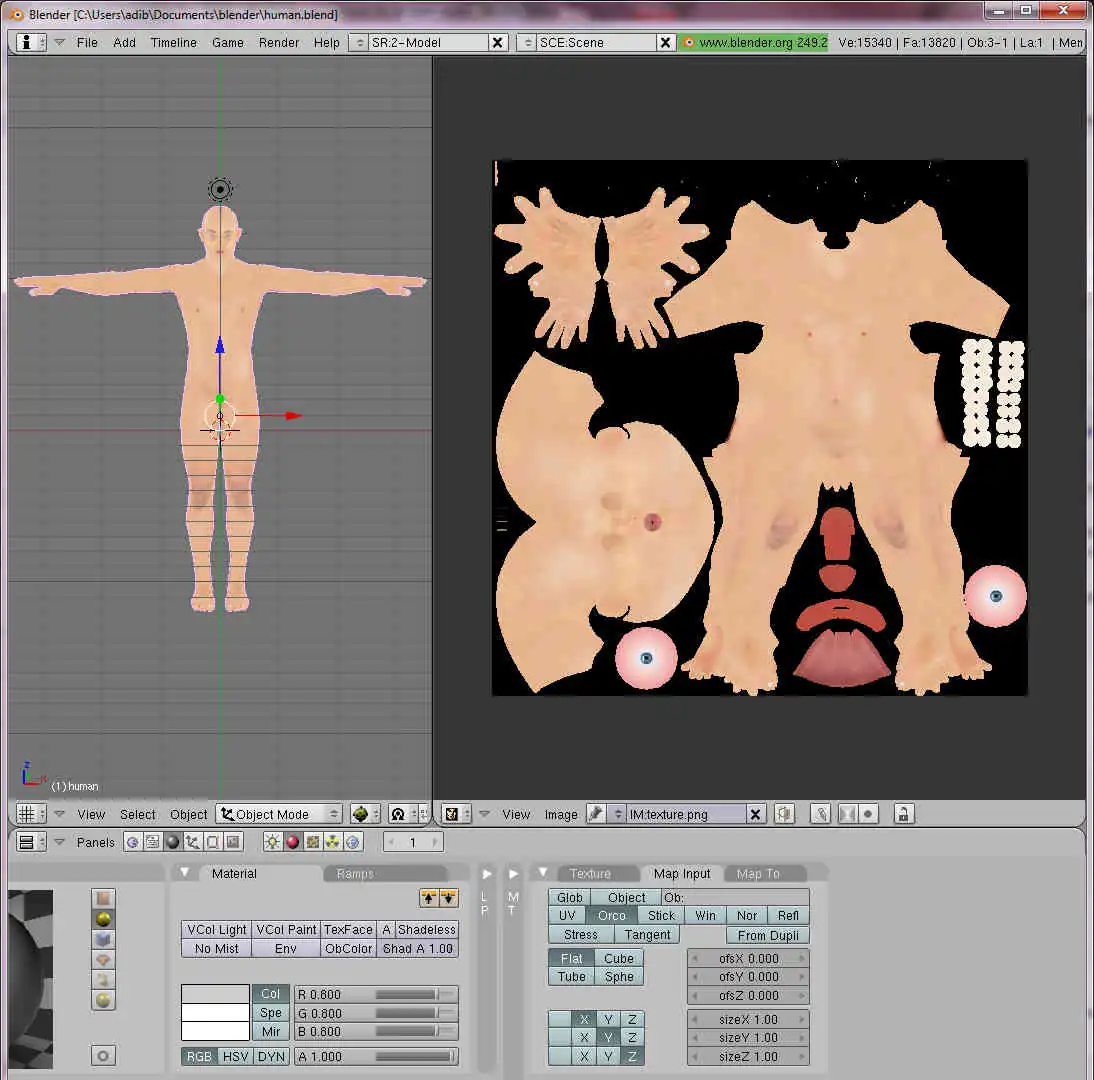Screen dimensions: 1094x1080
Task: Open the Object Mode dropdown
Action: 280,814
